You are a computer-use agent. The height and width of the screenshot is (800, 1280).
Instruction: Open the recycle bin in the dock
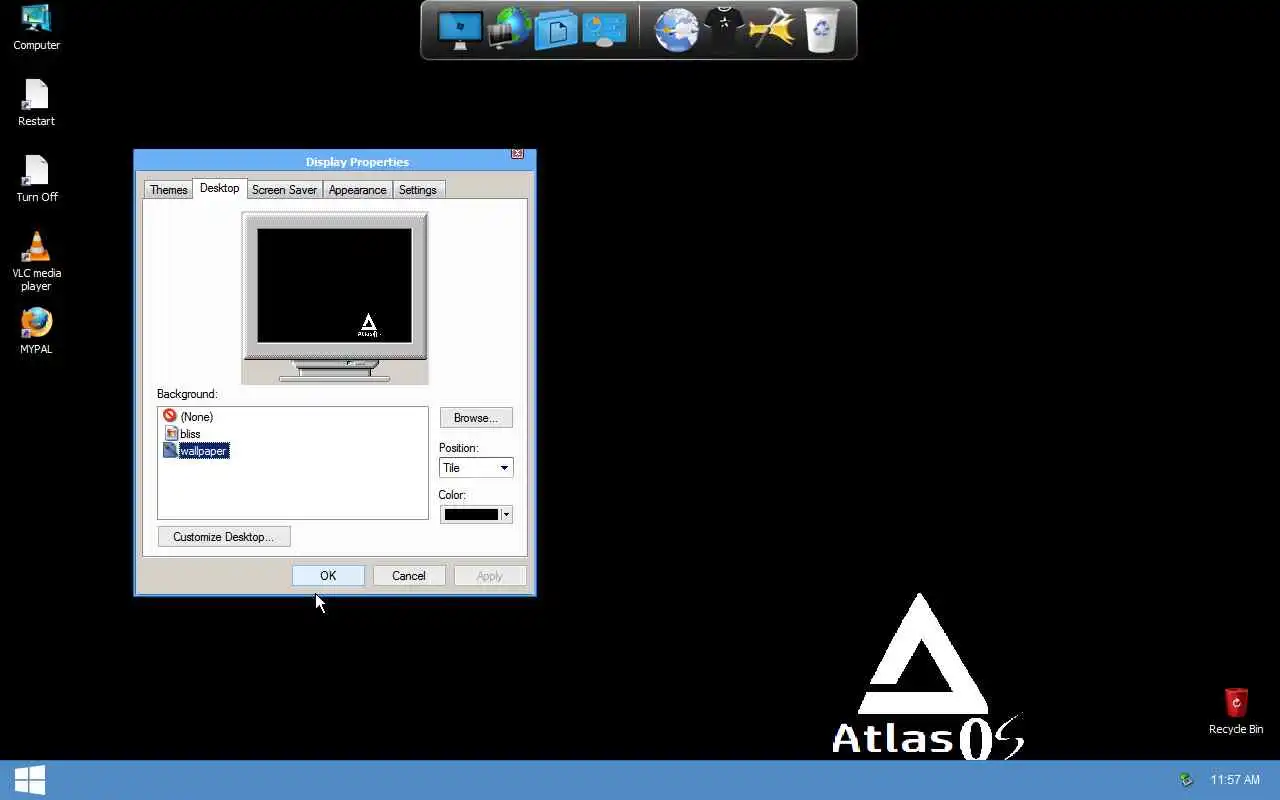coord(821,30)
